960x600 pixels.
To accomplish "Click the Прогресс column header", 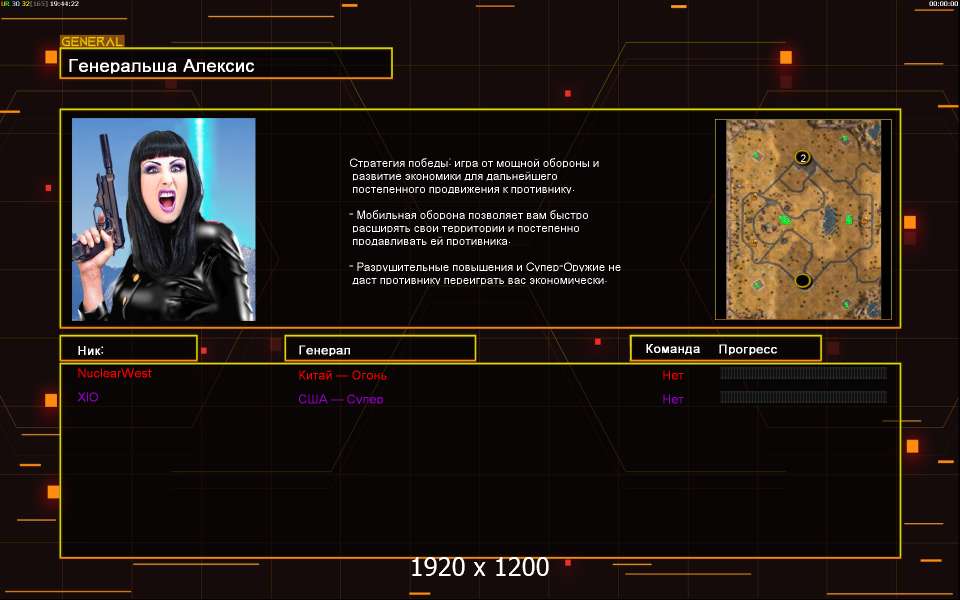I will pyautogui.click(x=747, y=349).
